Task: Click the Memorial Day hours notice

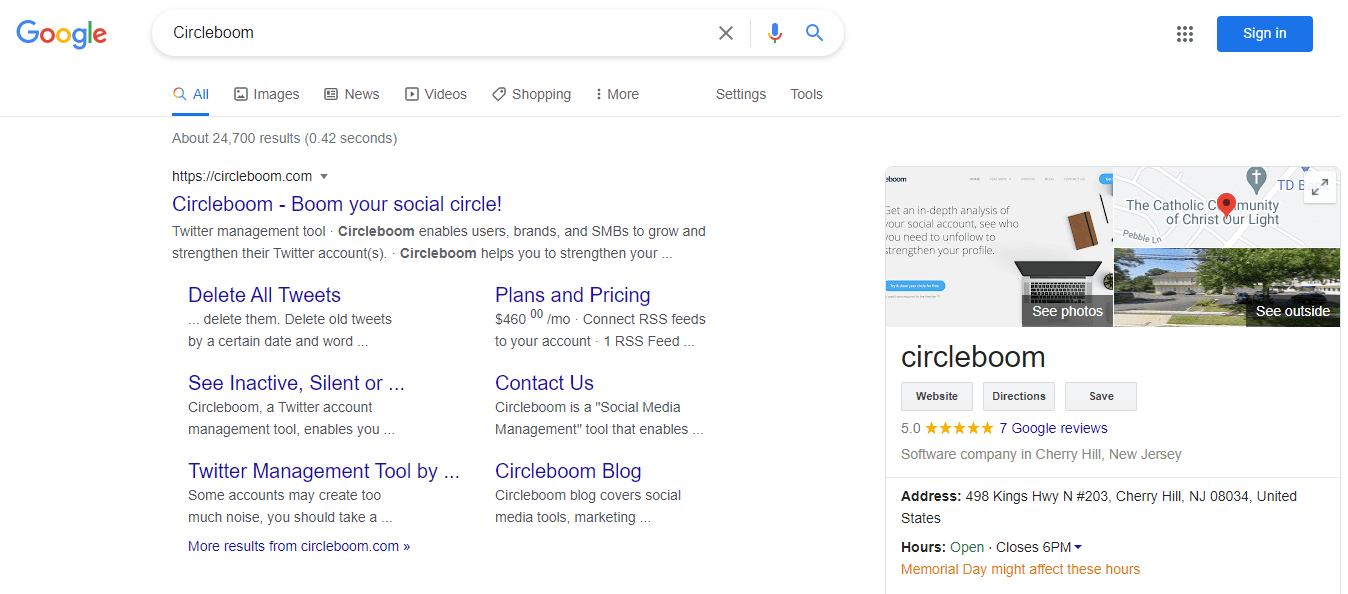Action: point(1020,569)
